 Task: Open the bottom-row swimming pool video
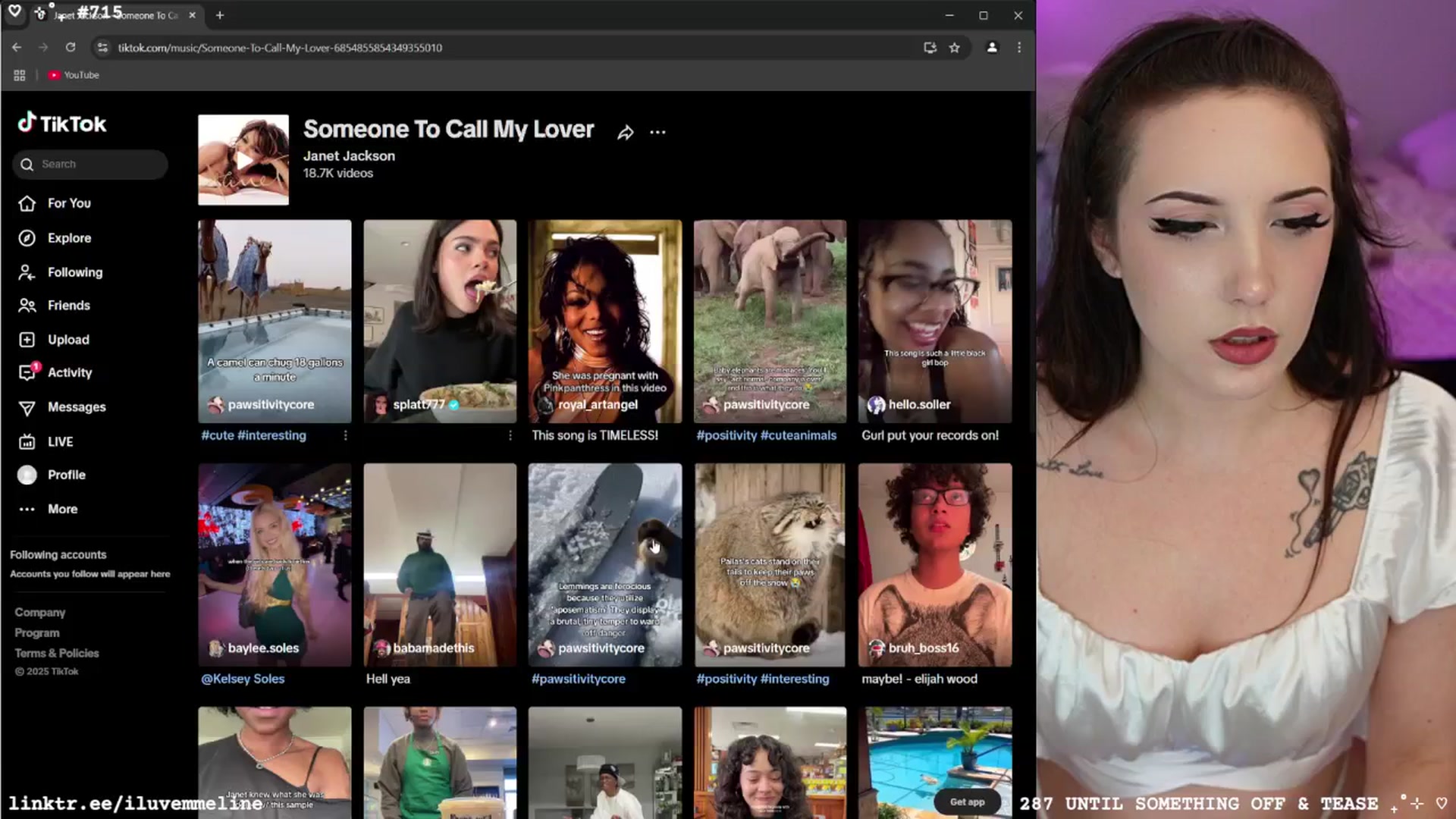click(x=935, y=762)
